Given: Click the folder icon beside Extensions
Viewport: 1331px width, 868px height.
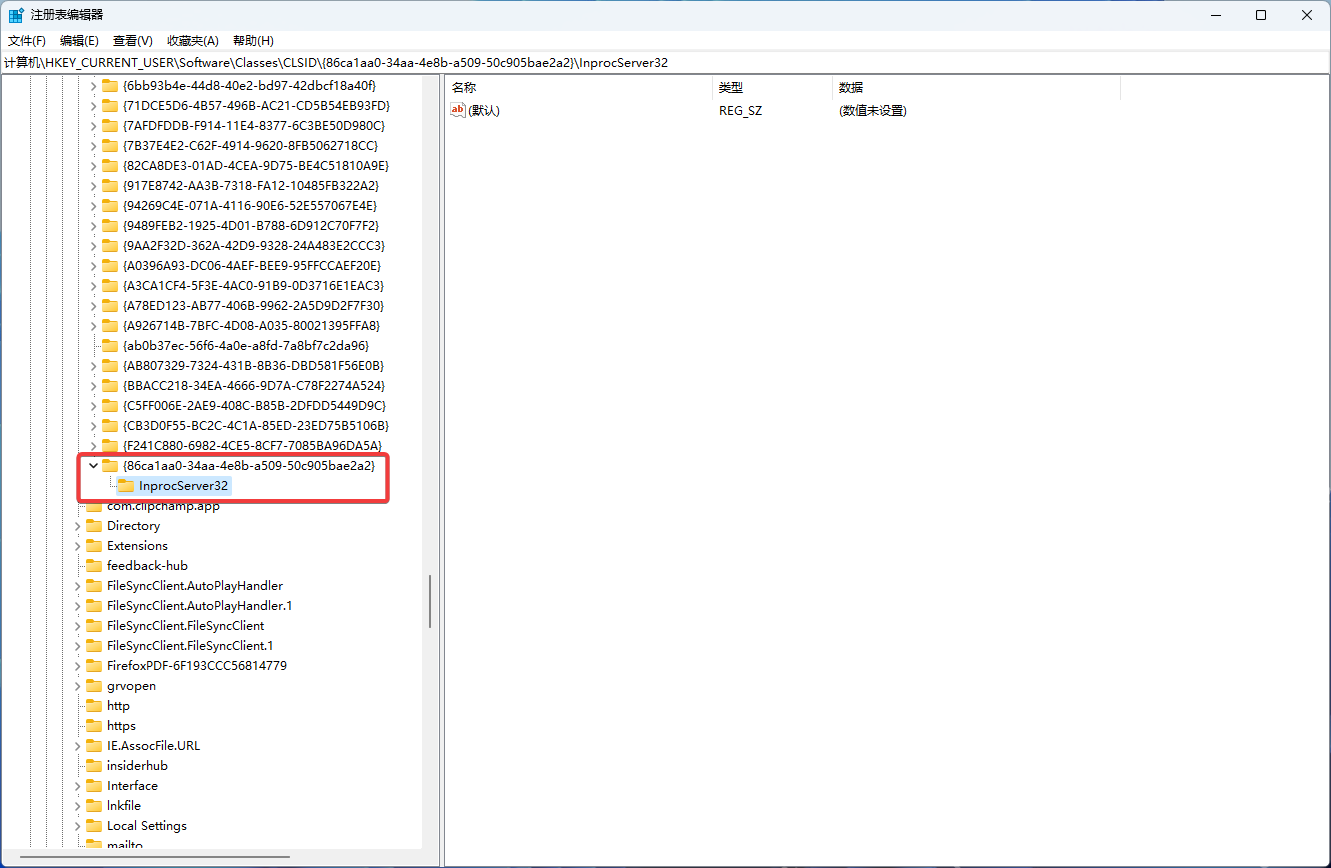Looking at the screenshot, I should point(93,546).
